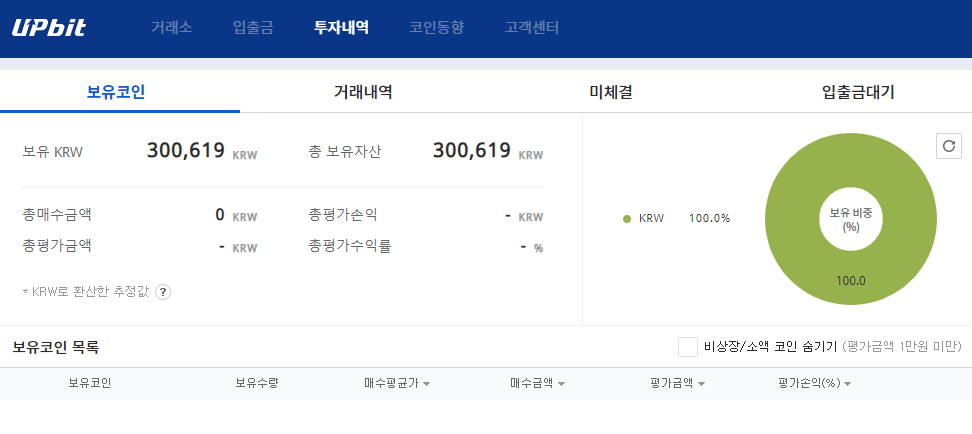Enable 비상장/소액 코인 숨기기 checkbox

[688, 347]
